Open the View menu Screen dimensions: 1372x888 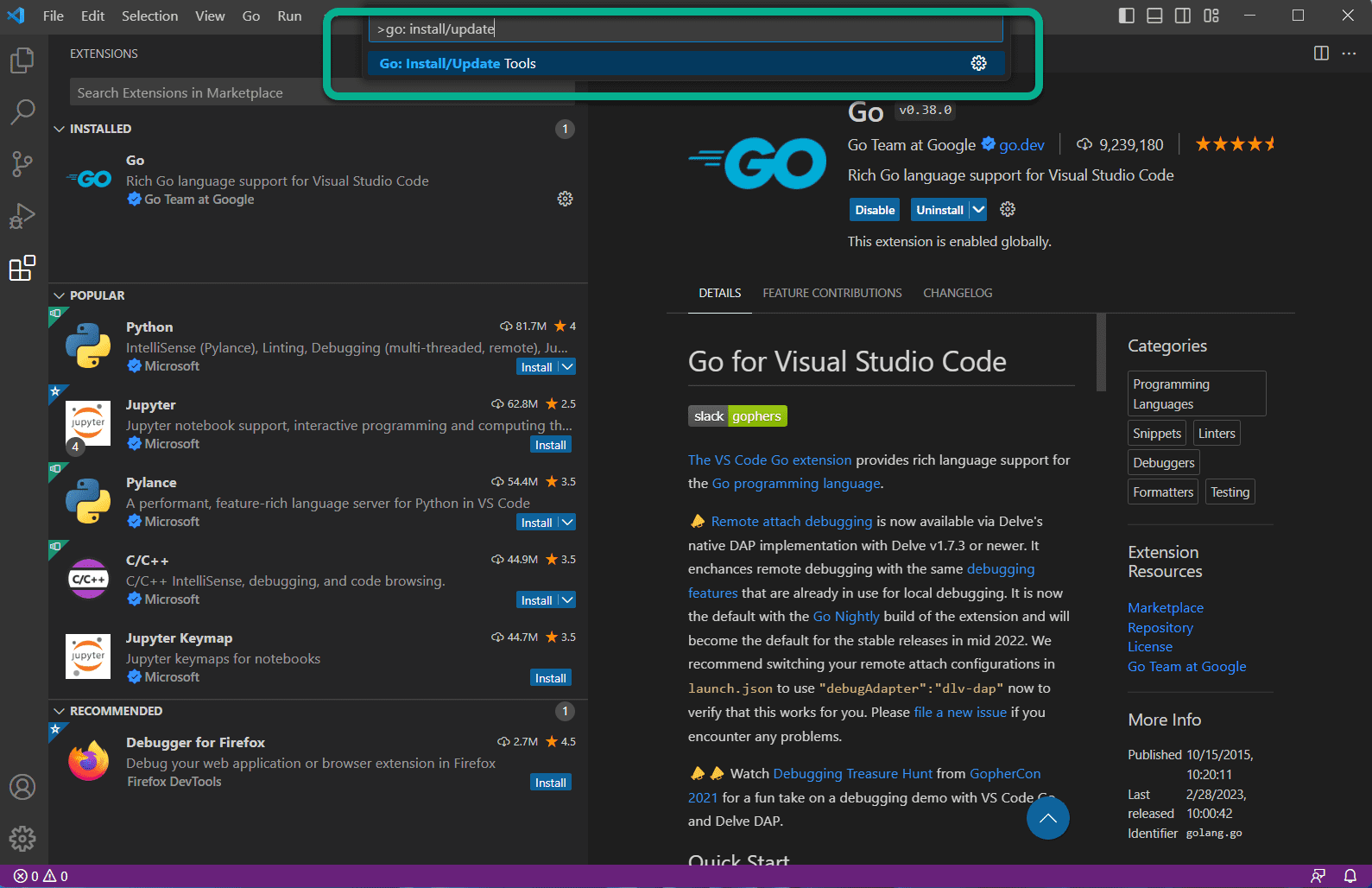210,16
